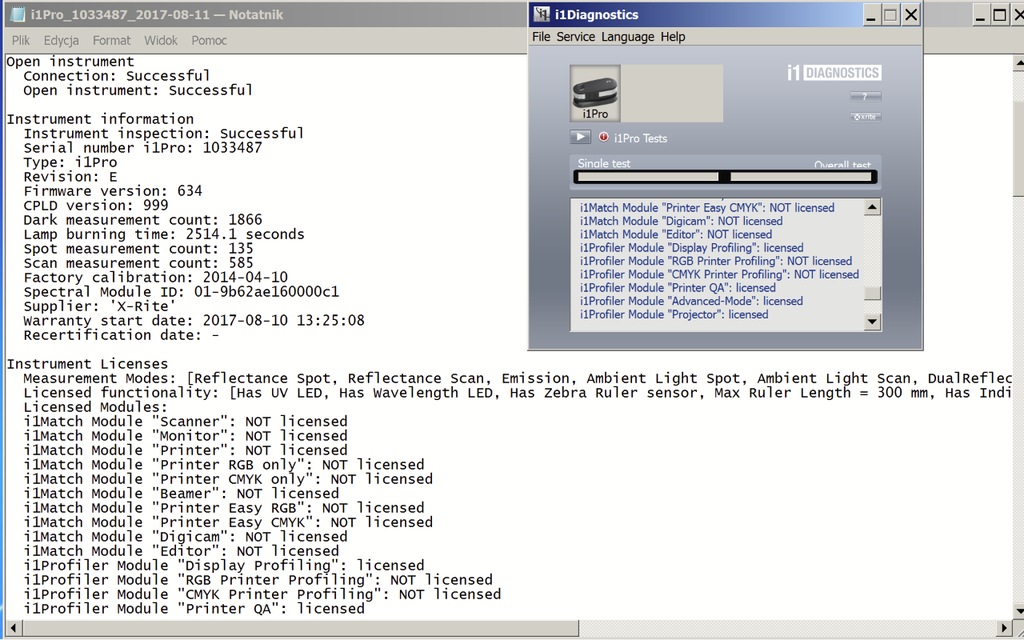Click the Notatnik title bar document icon
The image size is (1024, 640).
pyautogui.click(x=18, y=14)
